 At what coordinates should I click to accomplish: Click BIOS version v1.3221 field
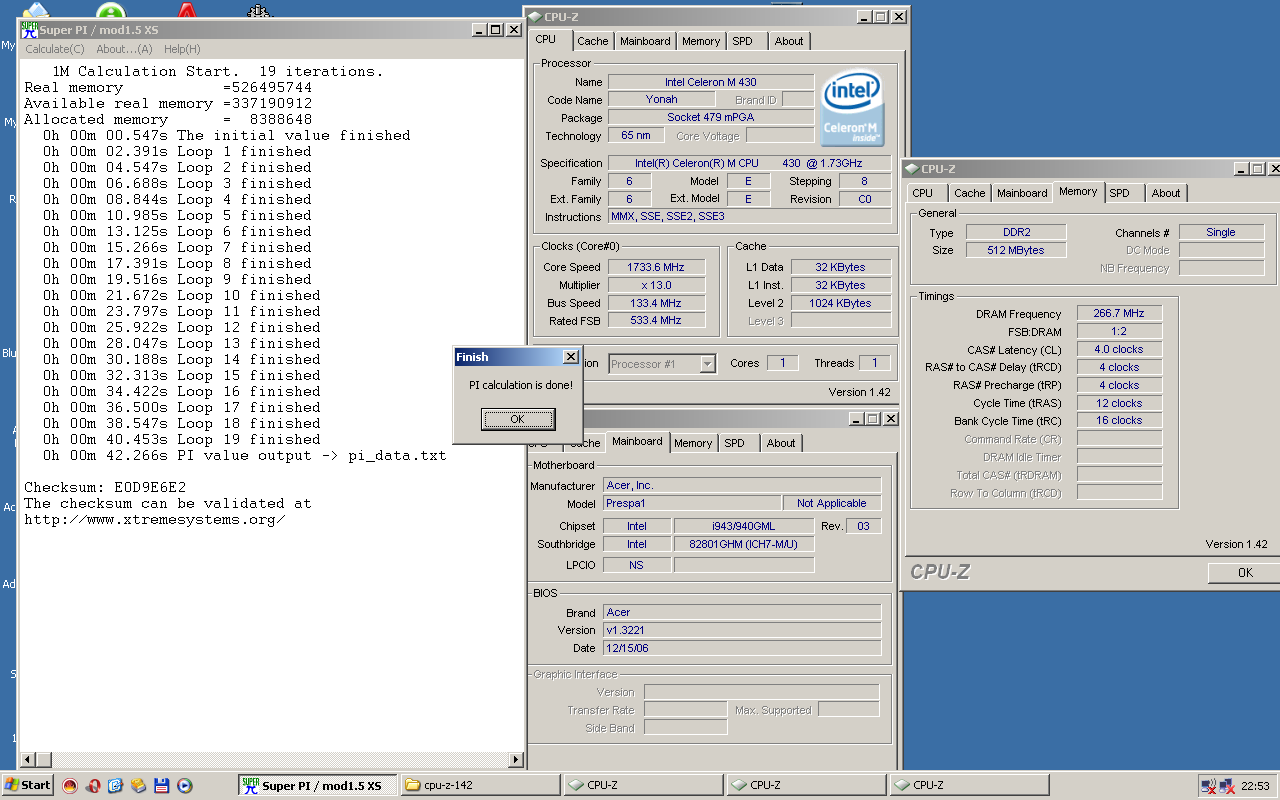(x=742, y=631)
